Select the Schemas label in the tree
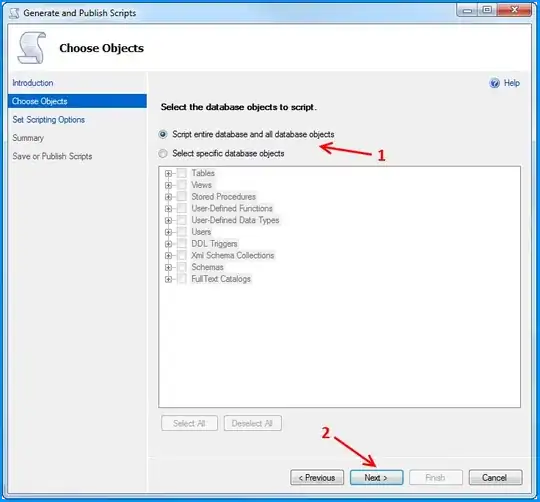Image resolution: width=540 pixels, height=502 pixels. [207, 267]
